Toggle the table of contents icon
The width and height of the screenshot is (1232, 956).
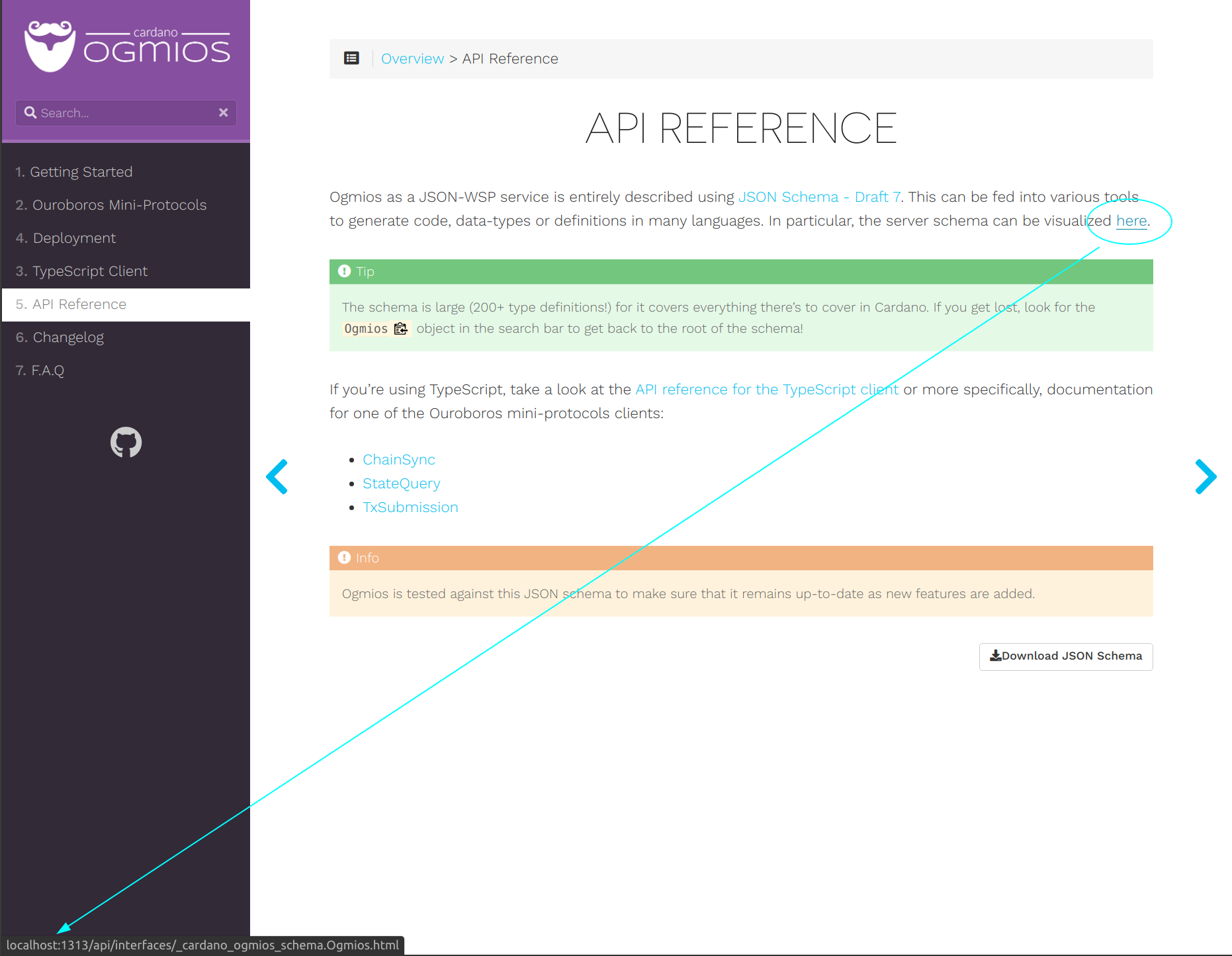pyautogui.click(x=351, y=58)
